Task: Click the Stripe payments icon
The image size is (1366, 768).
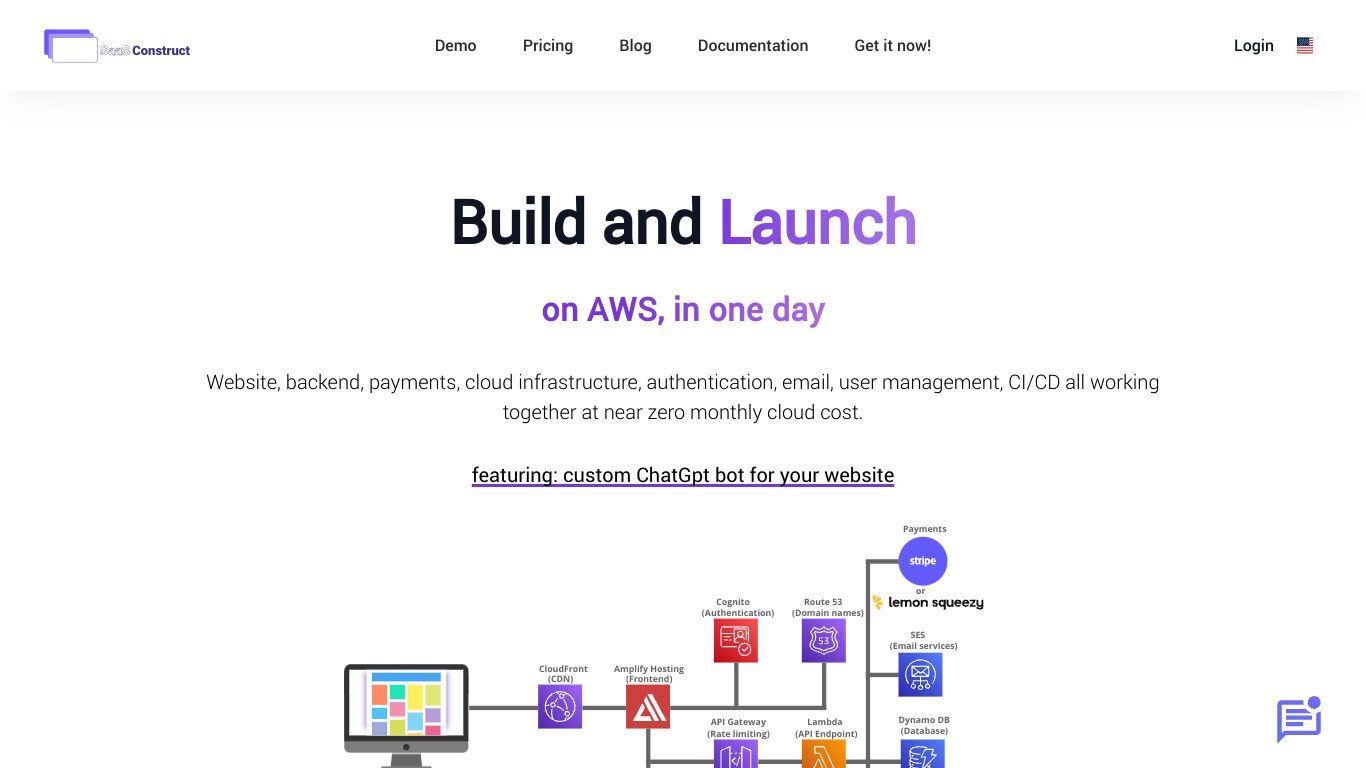Action: pyautogui.click(x=923, y=561)
